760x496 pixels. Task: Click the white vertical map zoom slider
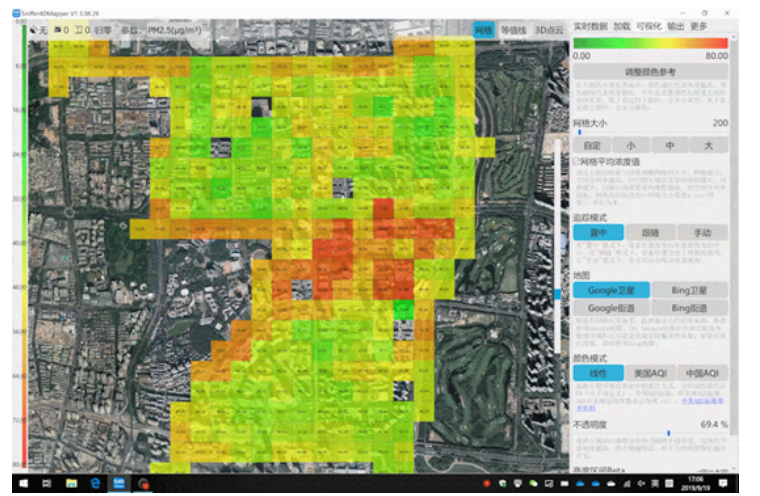pyautogui.click(x=557, y=245)
